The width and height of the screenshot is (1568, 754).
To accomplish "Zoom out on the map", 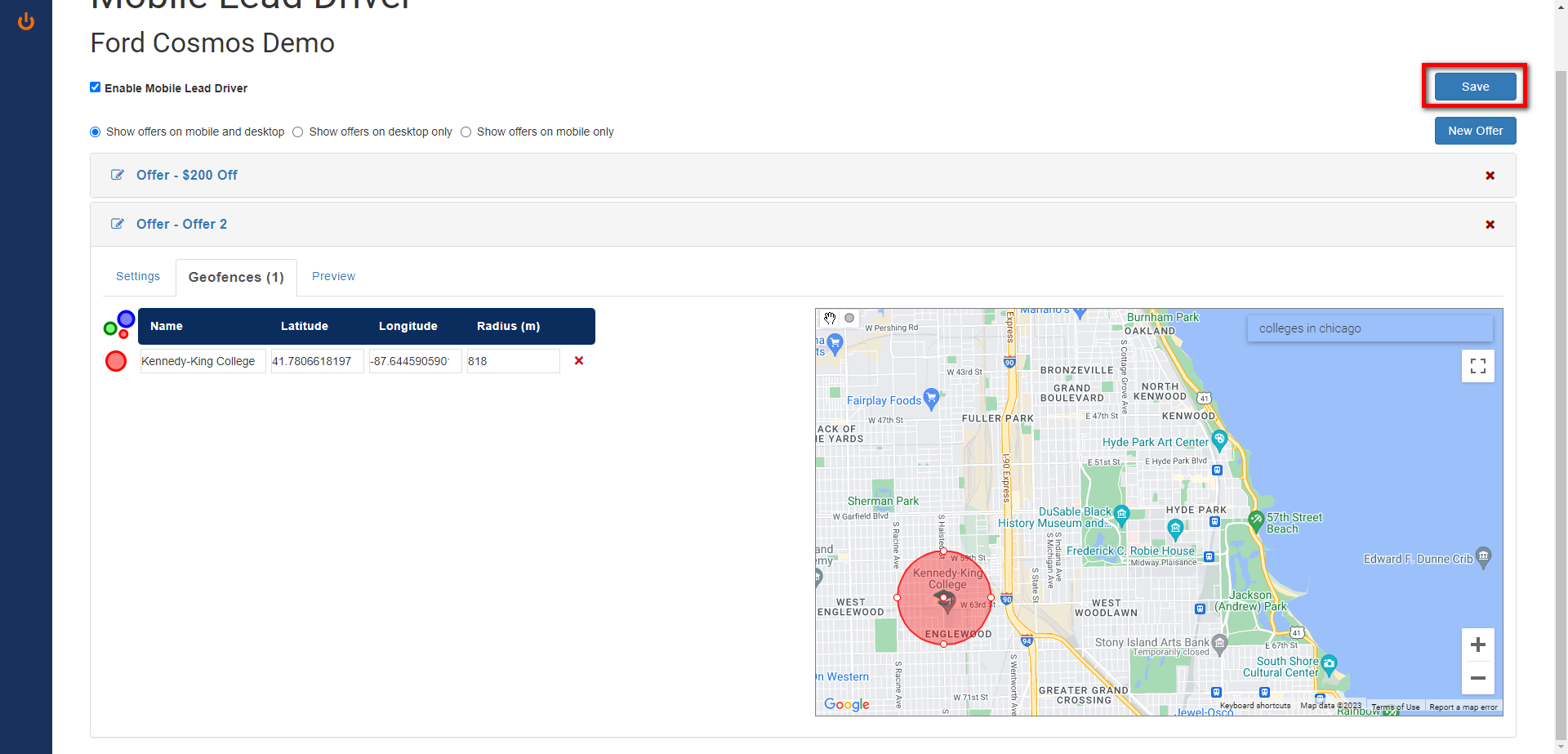I will [x=1477, y=678].
